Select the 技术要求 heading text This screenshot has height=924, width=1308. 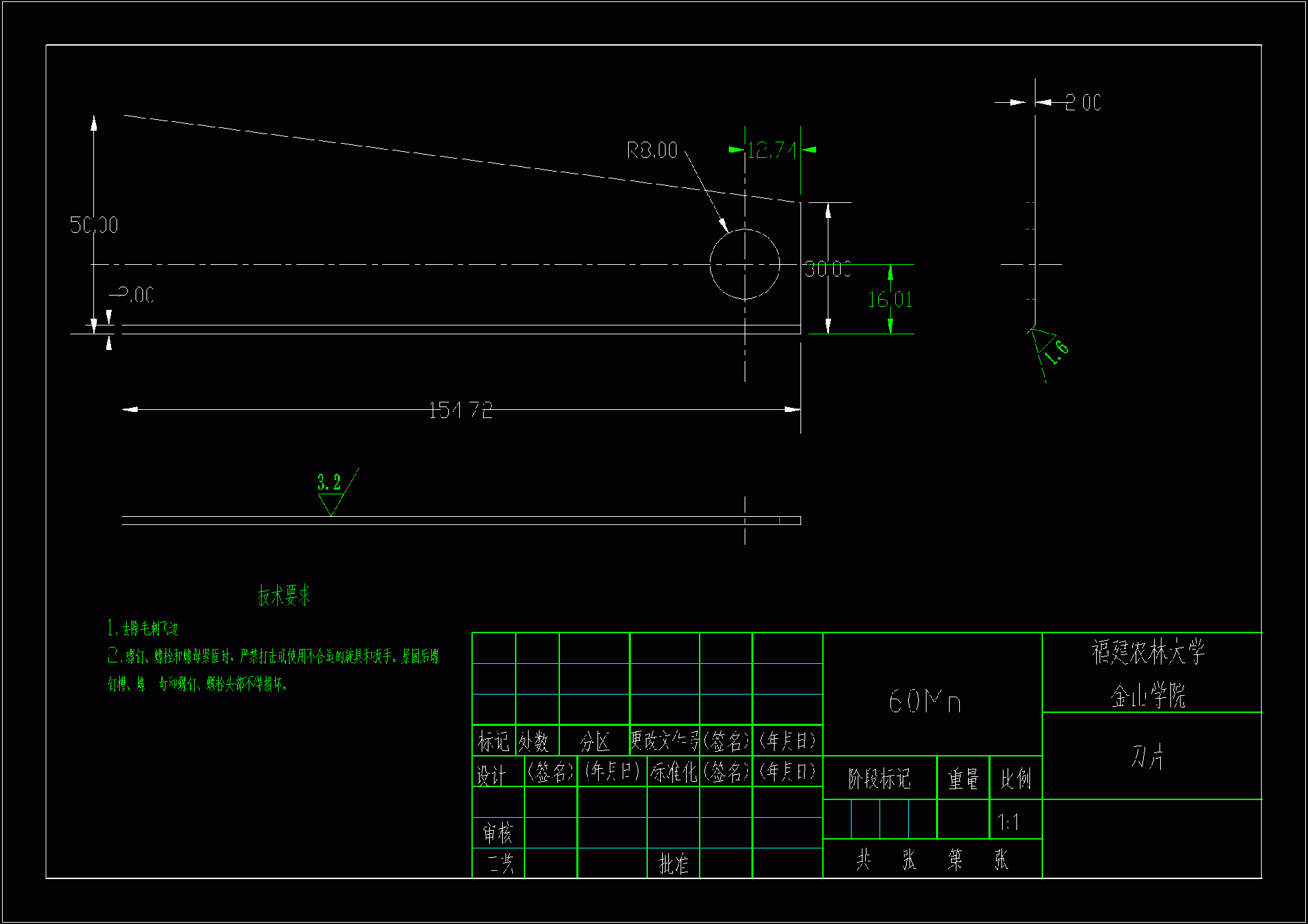click(x=284, y=596)
